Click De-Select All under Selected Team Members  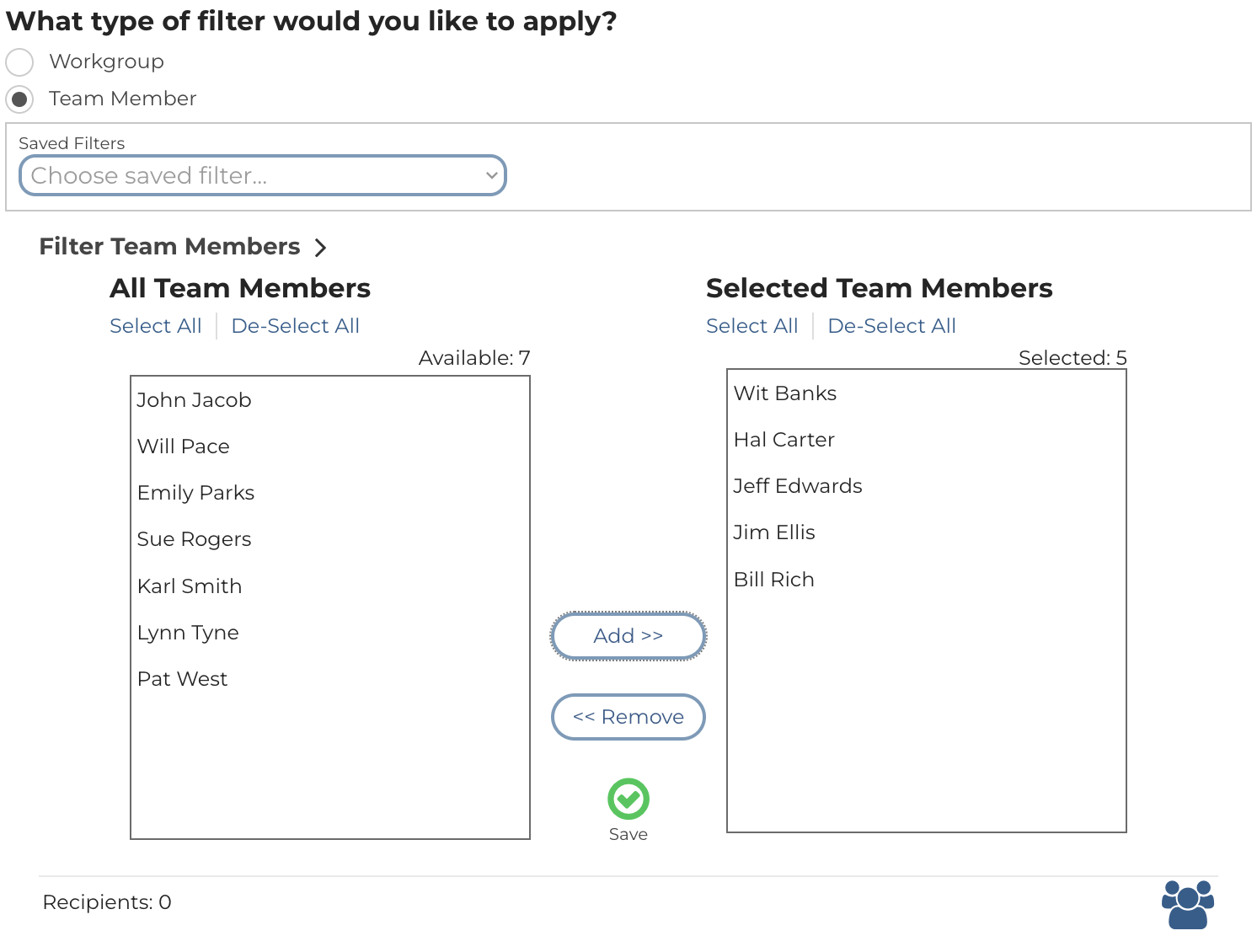(891, 326)
